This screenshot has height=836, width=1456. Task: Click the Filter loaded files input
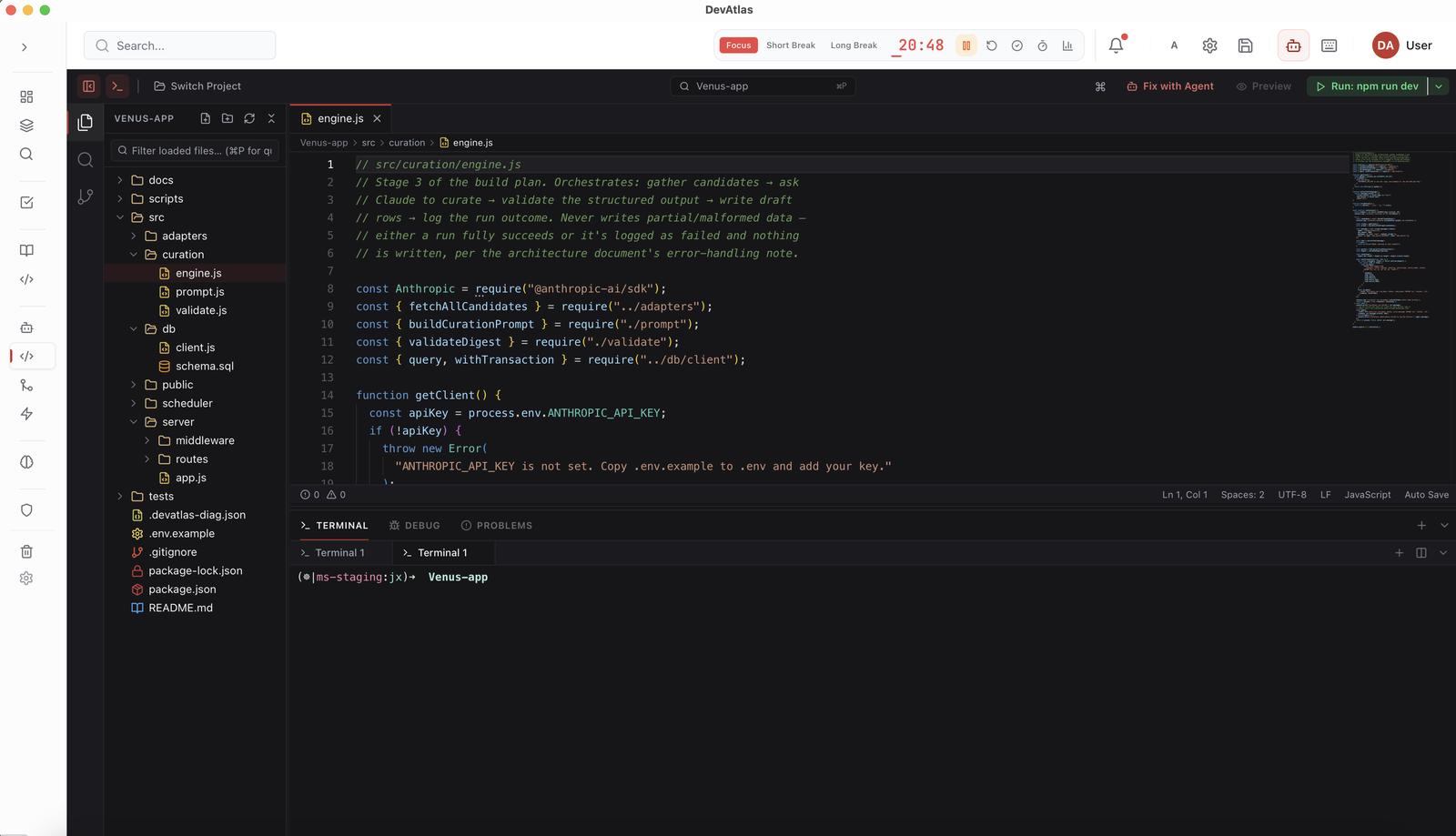[x=195, y=151]
